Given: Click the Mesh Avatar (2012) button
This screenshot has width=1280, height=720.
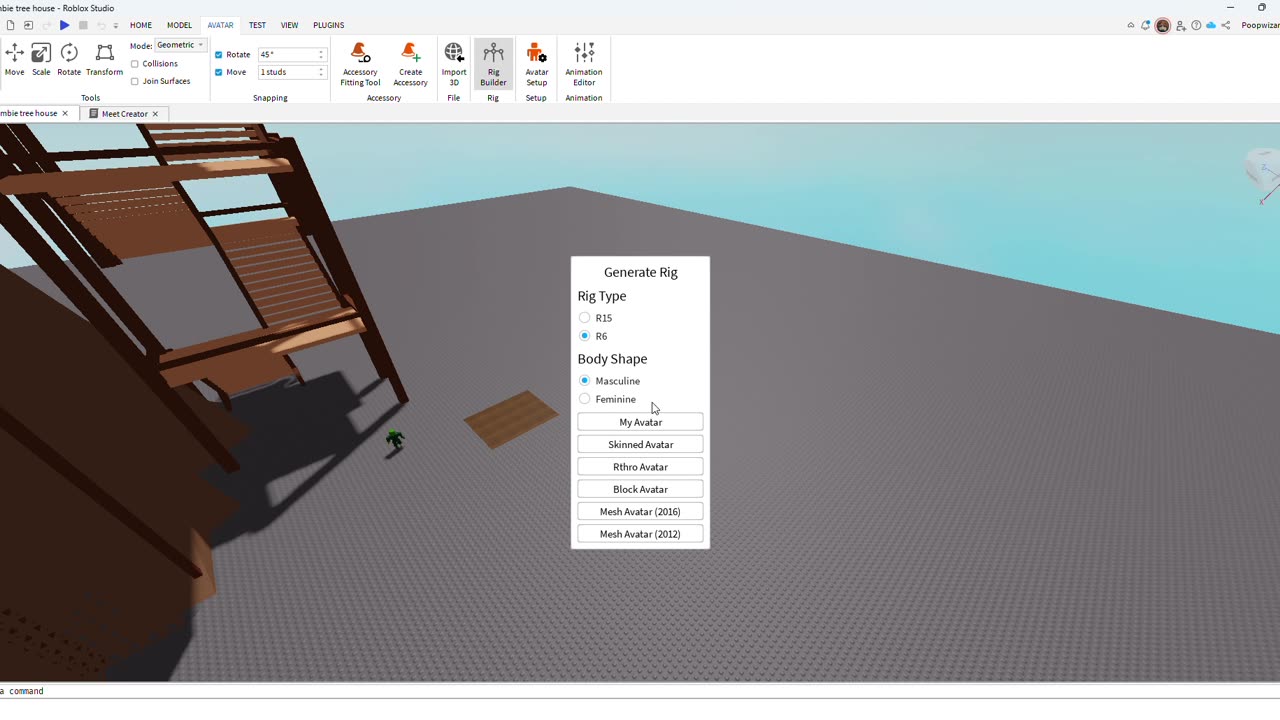Looking at the screenshot, I should [x=640, y=534].
